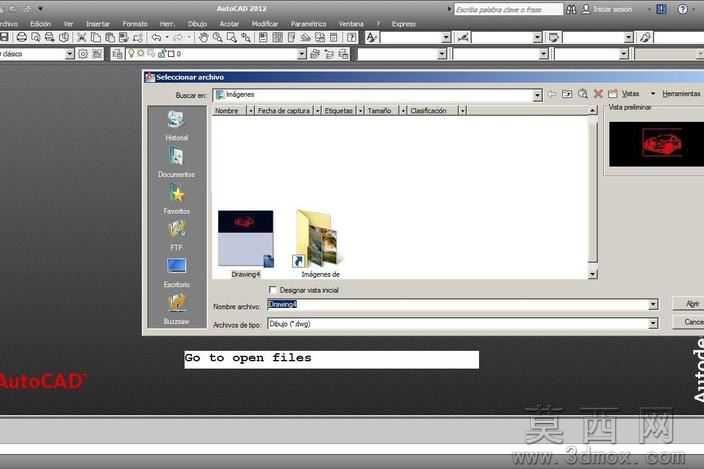
Task: Open Favoritos in the dialog sidebar
Action: 176,199
